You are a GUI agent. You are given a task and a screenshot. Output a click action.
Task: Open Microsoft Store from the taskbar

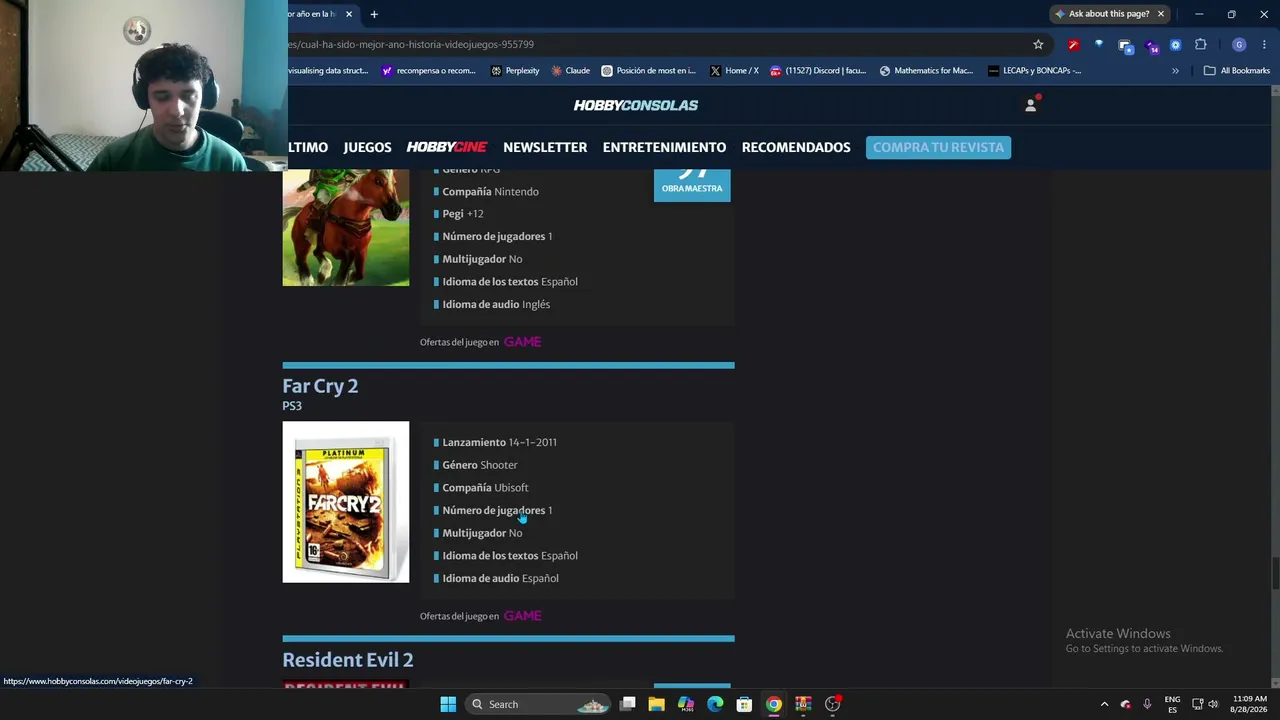pyautogui.click(x=744, y=704)
